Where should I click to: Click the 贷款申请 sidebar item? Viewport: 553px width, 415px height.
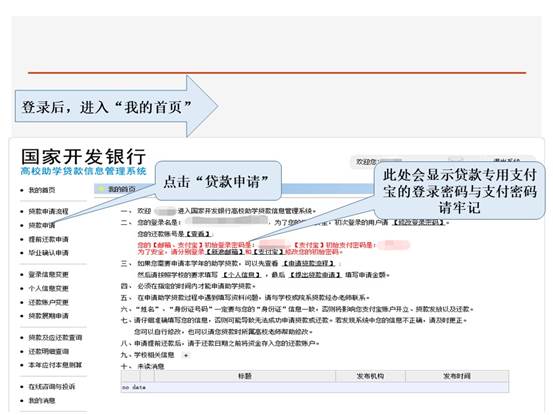(42, 225)
